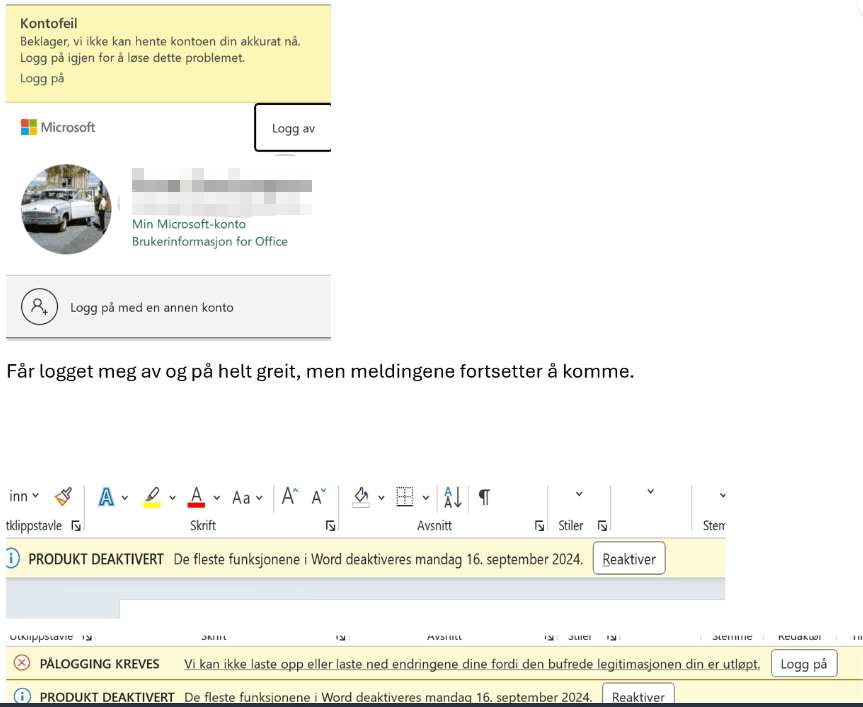Click Reaktiver in the upper deactivated bar
The width and height of the screenshot is (863, 707).
(629, 558)
